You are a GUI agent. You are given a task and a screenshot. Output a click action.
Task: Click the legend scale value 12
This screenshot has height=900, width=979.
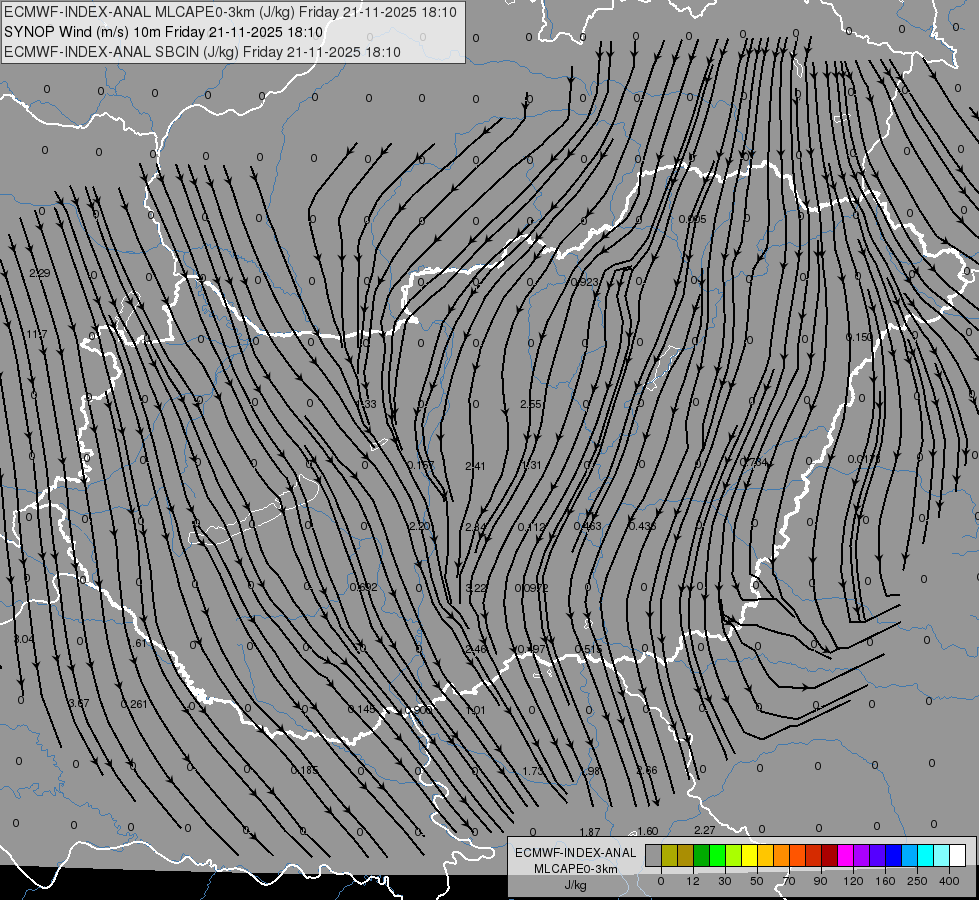pyautogui.click(x=693, y=881)
